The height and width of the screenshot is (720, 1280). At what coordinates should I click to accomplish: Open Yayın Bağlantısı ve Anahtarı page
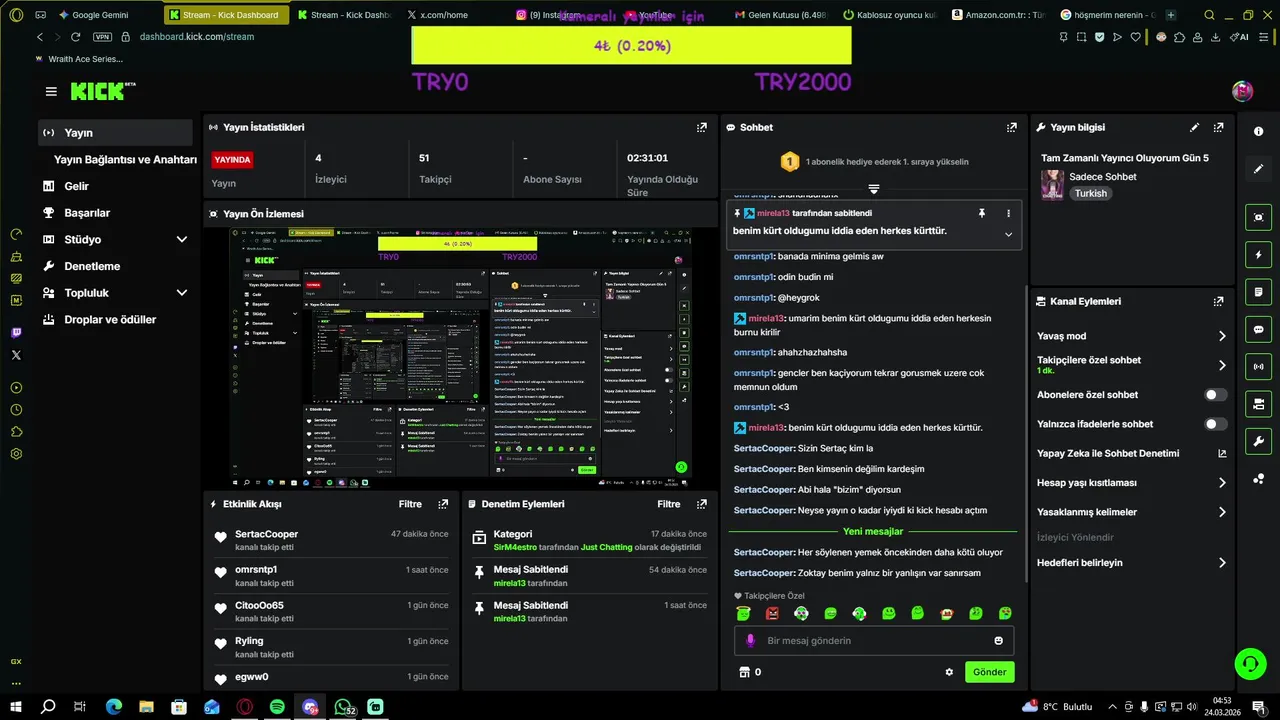(x=125, y=160)
